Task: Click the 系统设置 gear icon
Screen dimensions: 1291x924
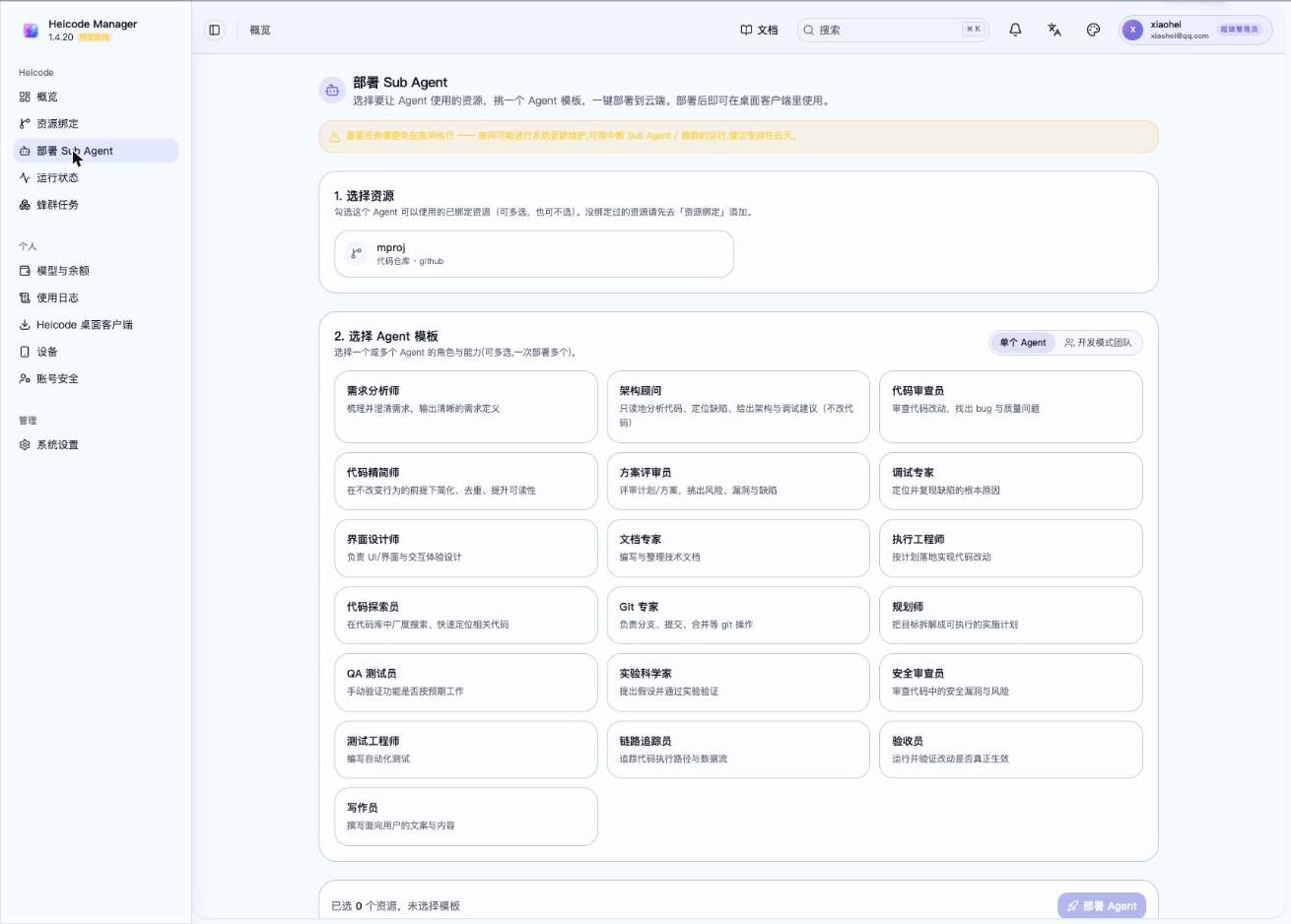Action: 25,444
